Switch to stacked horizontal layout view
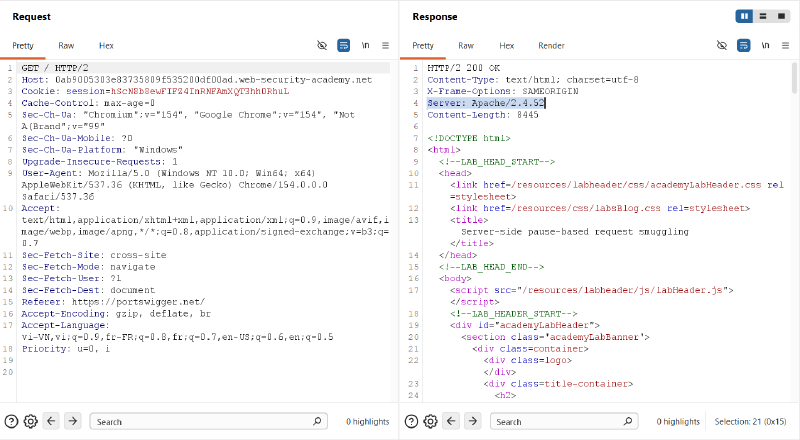The image size is (800, 440). point(763,16)
